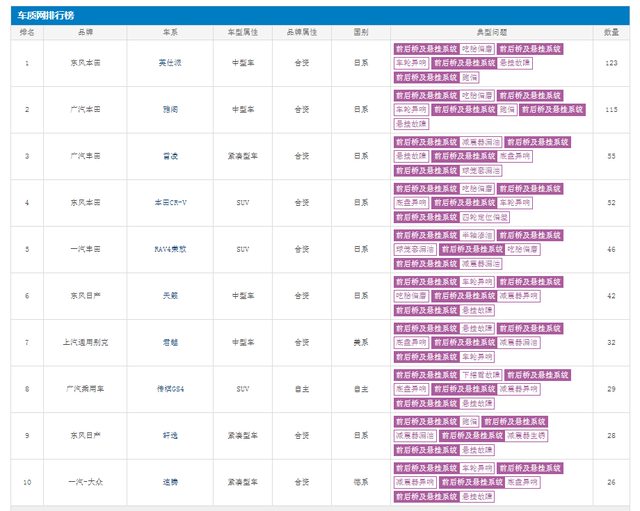The width and height of the screenshot is (640, 511).
Task: Select the 减震器异响 tag in 传祺GS4 row
Action: pos(519,389)
